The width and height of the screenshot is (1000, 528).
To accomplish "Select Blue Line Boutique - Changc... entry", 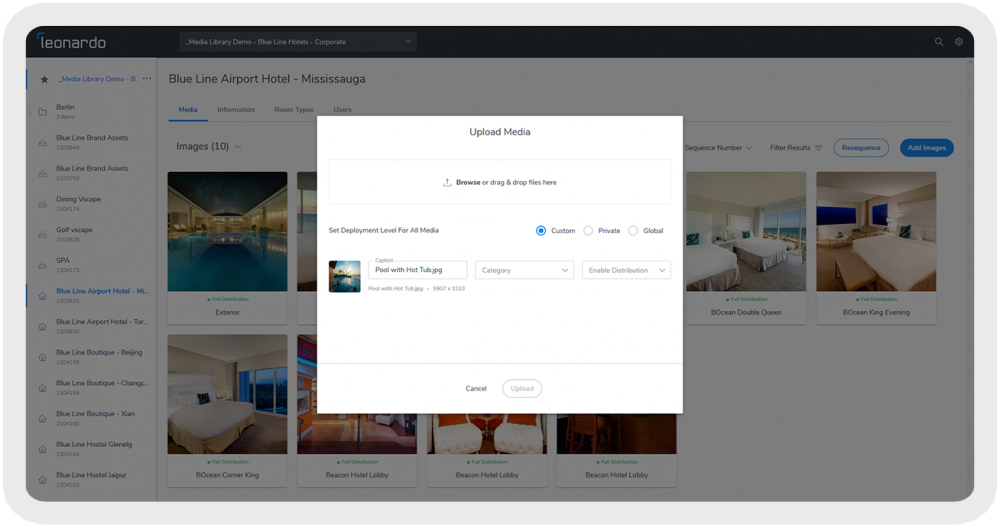I will click(x=102, y=387).
